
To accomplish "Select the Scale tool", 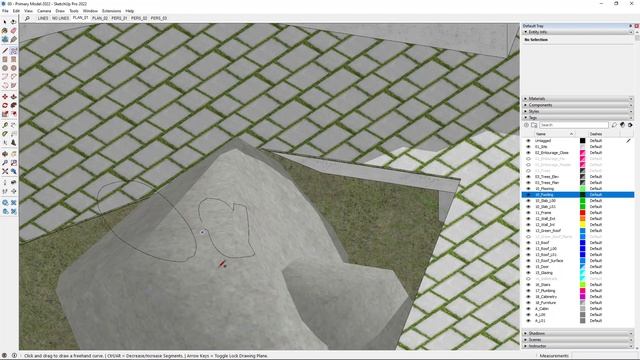I will 5,114.
